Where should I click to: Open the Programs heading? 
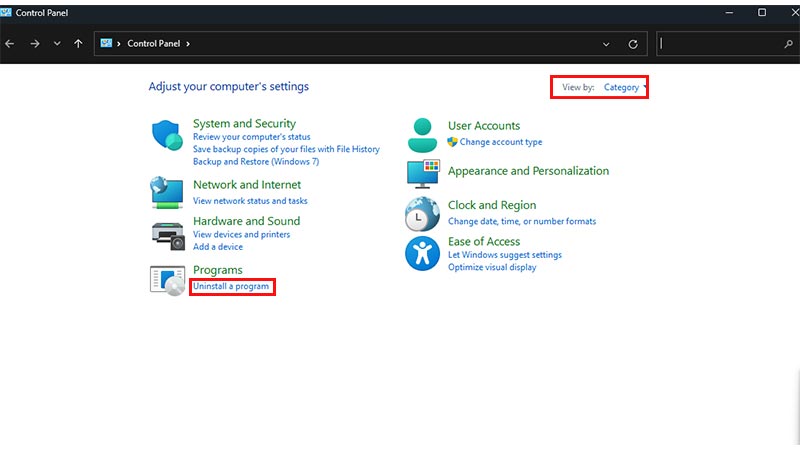(218, 270)
